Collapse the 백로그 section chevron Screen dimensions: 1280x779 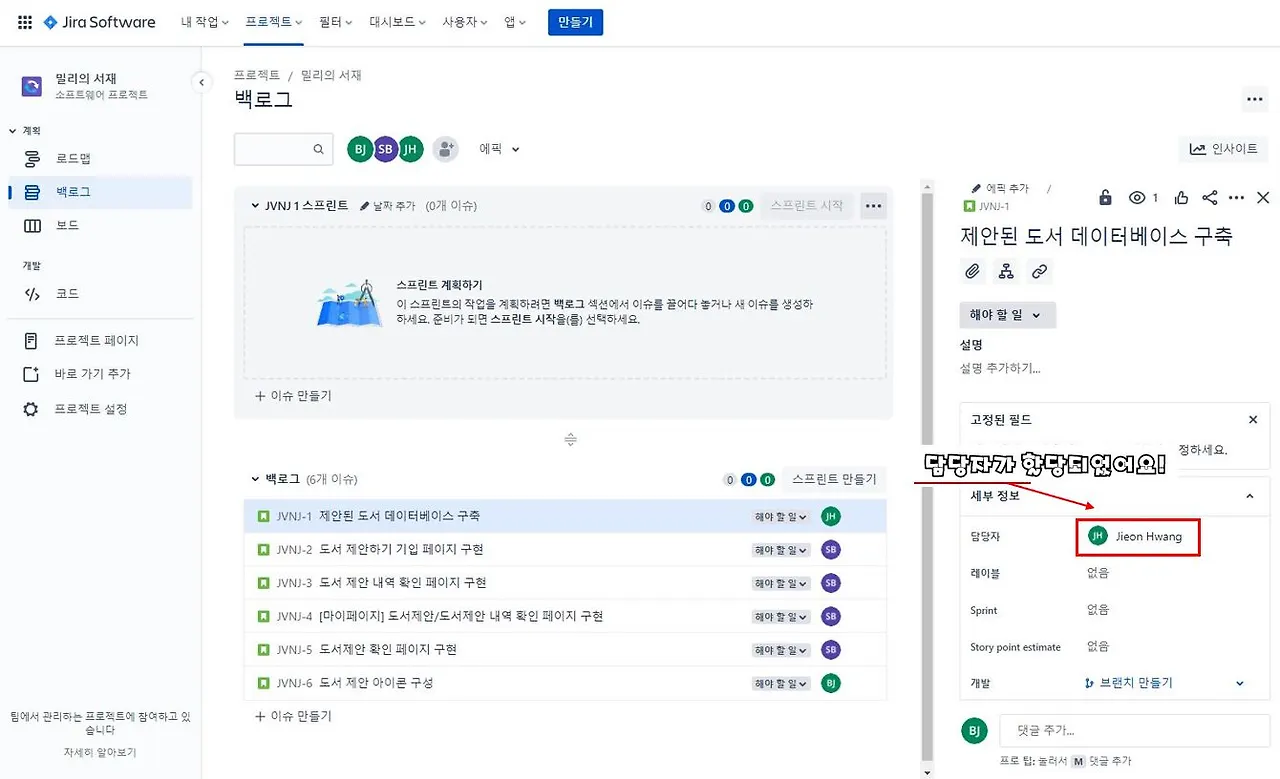coord(256,478)
